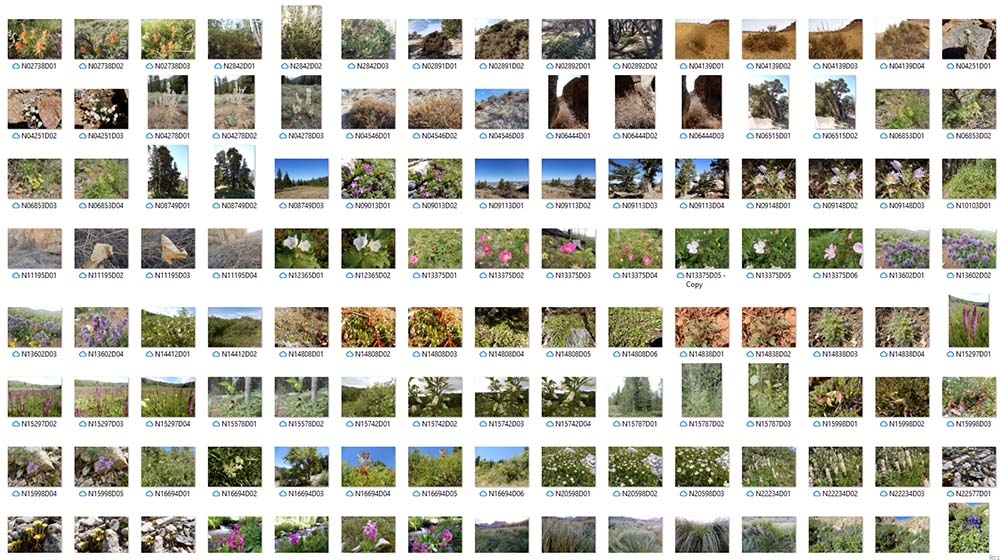Click cloud sync icon beside N02738D01
The image size is (1000, 560).
[x=16, y=66]
